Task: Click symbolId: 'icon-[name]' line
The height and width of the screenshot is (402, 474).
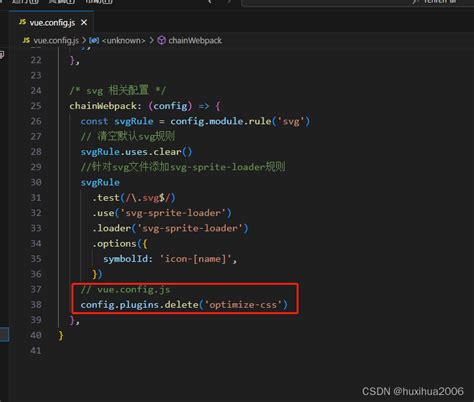Action: [x=170, y=259]
